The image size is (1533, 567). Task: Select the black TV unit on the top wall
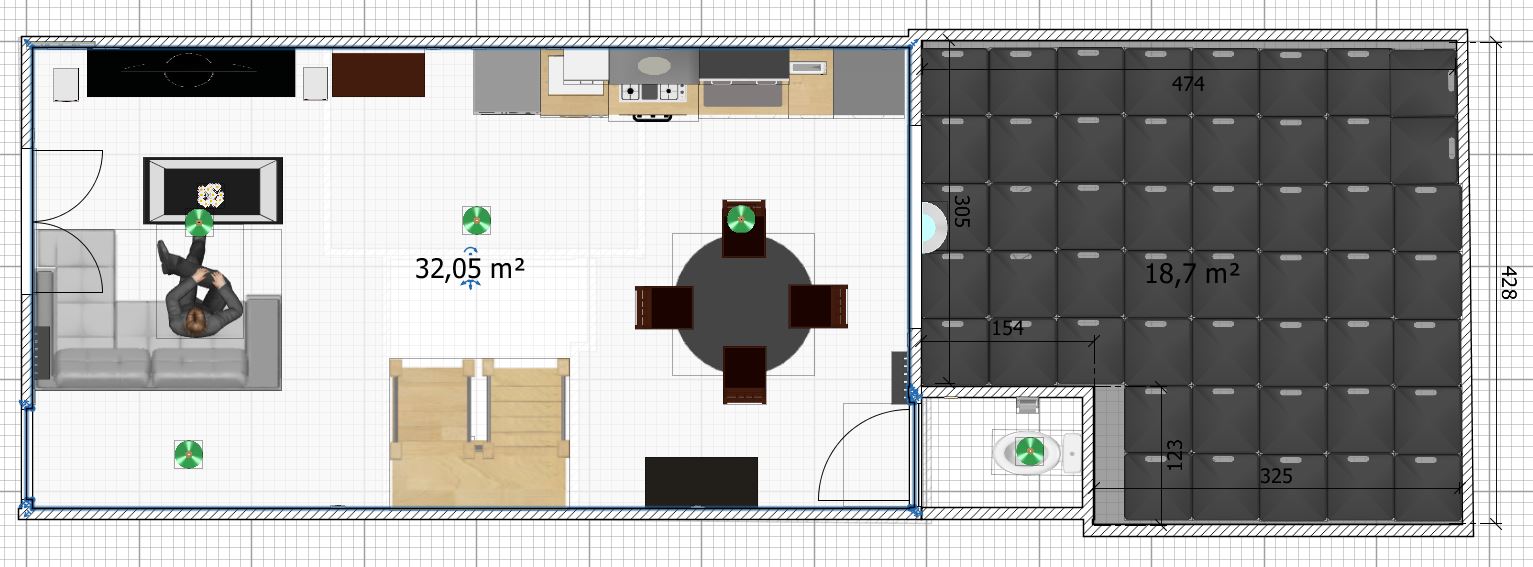pyautogui.click(x=190, y=73)
